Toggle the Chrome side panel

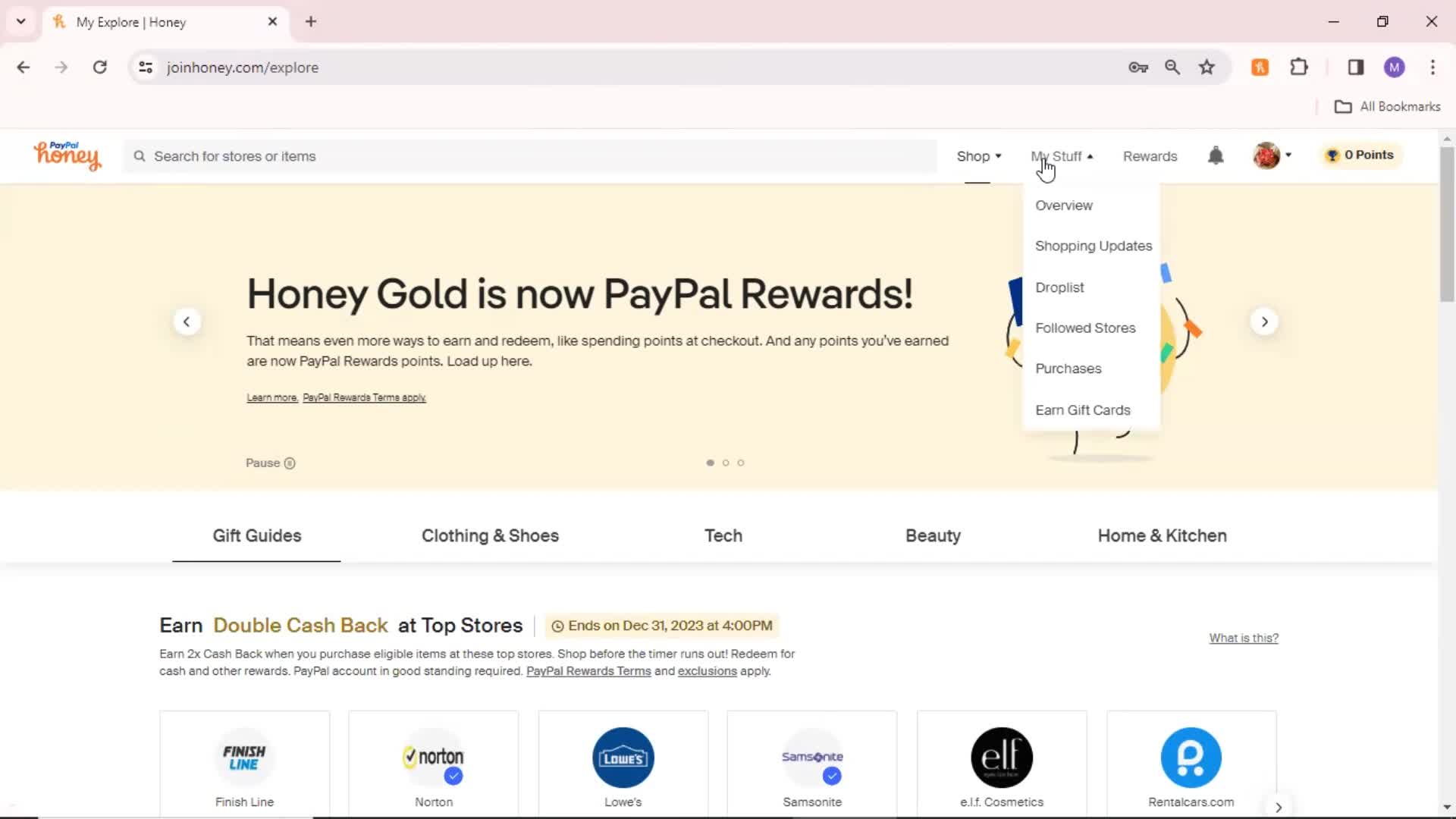point(1356,67)
